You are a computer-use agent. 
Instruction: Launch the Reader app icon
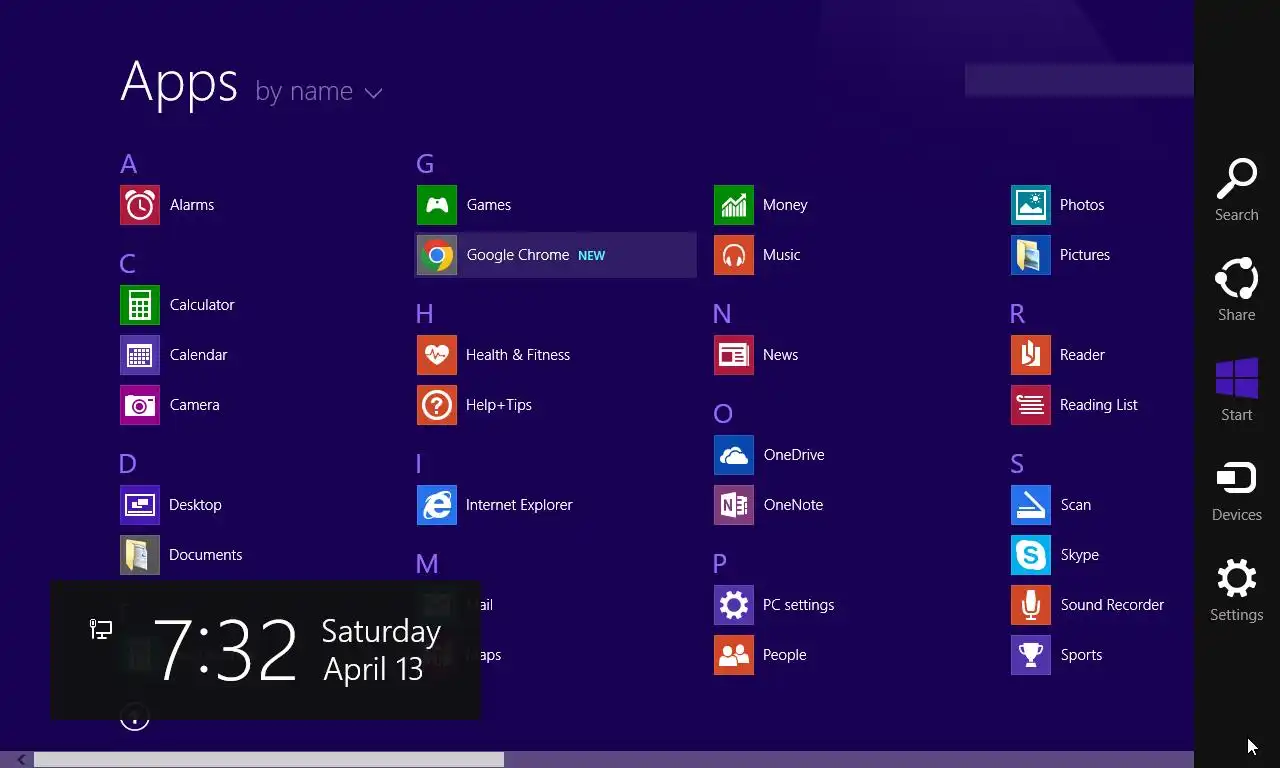coord(1031,355)
